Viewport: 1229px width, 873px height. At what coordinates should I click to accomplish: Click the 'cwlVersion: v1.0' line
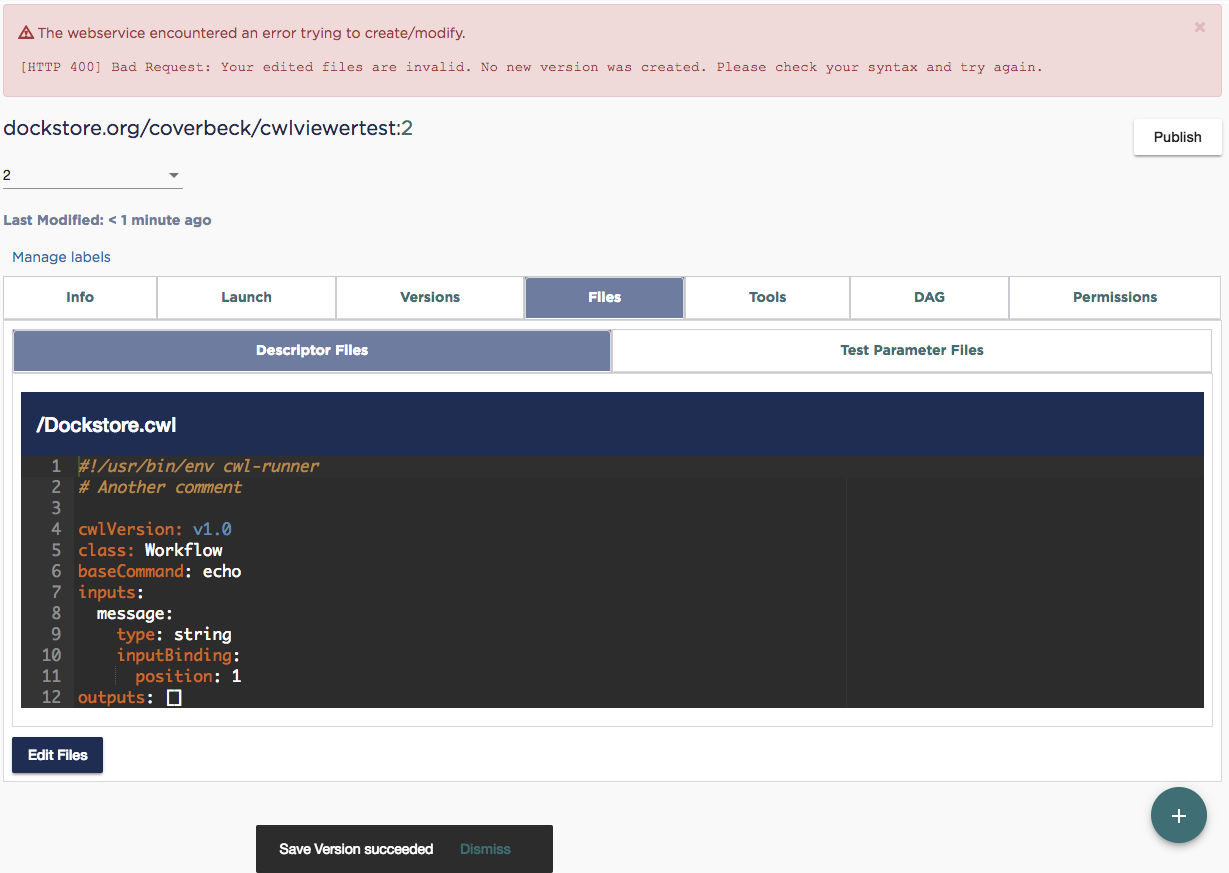pos(155,529)
